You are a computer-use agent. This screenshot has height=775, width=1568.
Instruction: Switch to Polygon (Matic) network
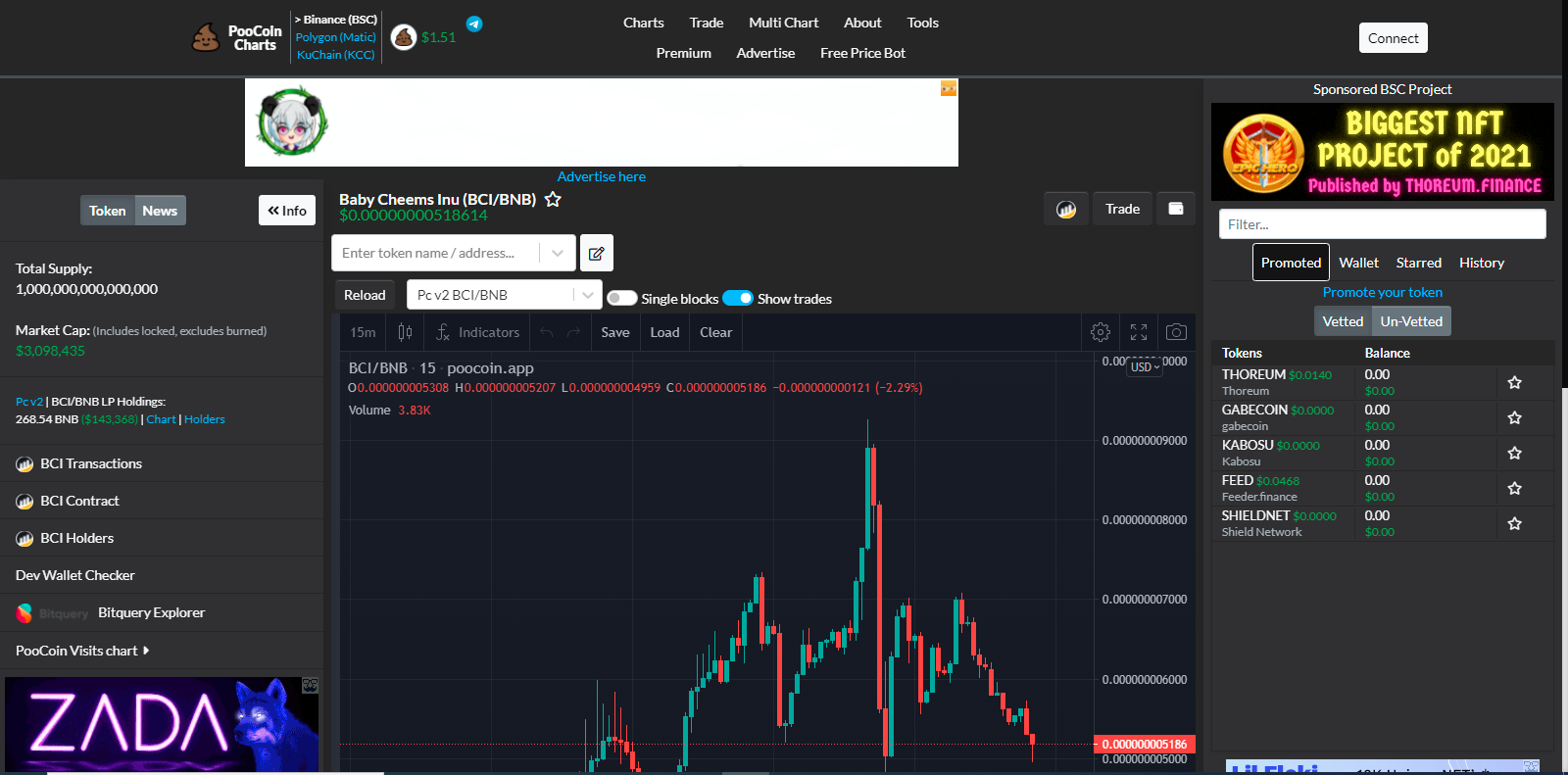pos(336,37)
